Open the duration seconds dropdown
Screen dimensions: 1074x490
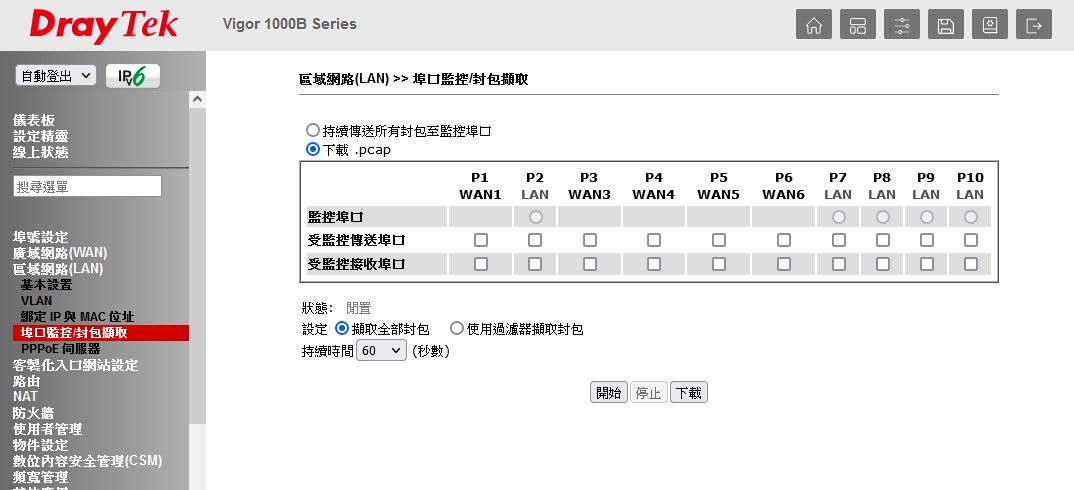click(x=382, y=351)
